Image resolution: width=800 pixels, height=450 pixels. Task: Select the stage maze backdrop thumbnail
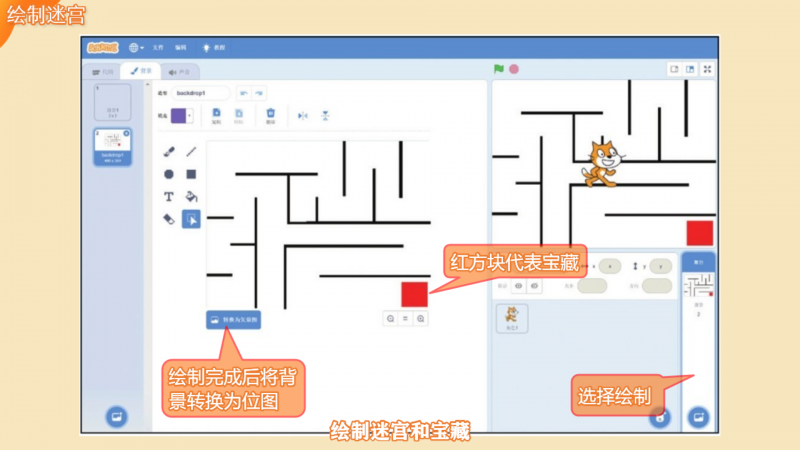tap(698, 286)
